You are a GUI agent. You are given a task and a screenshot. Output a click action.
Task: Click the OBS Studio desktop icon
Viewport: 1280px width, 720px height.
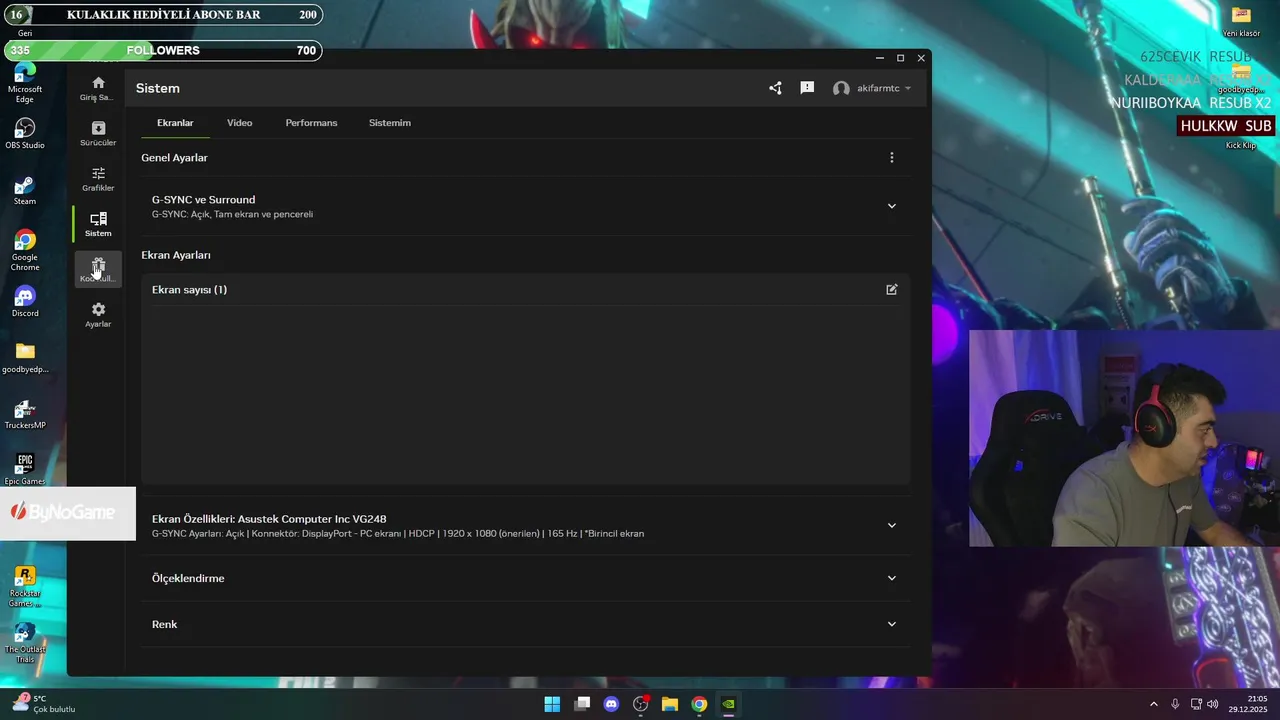tap(25, 134)
